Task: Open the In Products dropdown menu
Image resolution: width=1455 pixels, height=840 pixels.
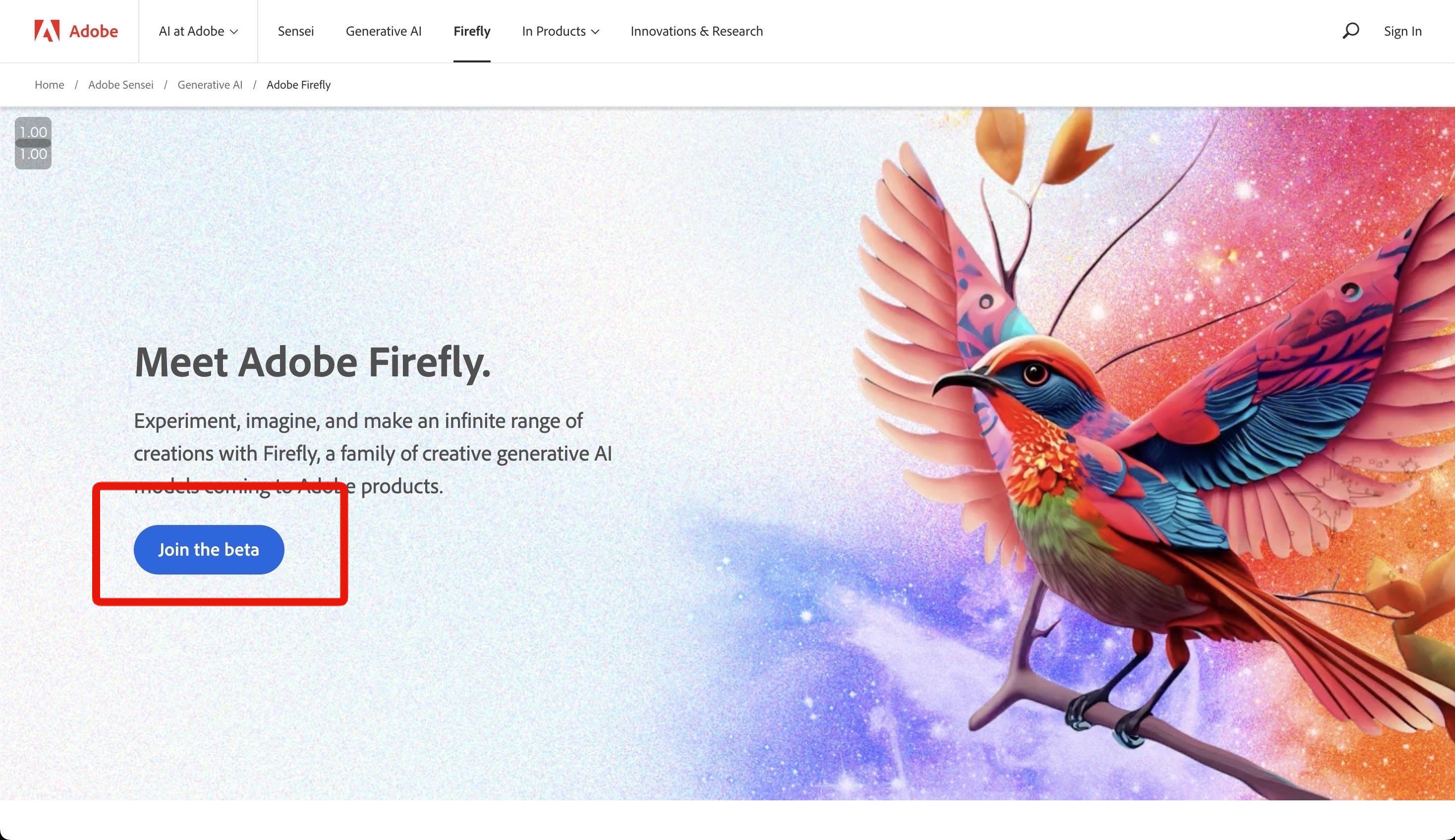Action: click(560, 31)
